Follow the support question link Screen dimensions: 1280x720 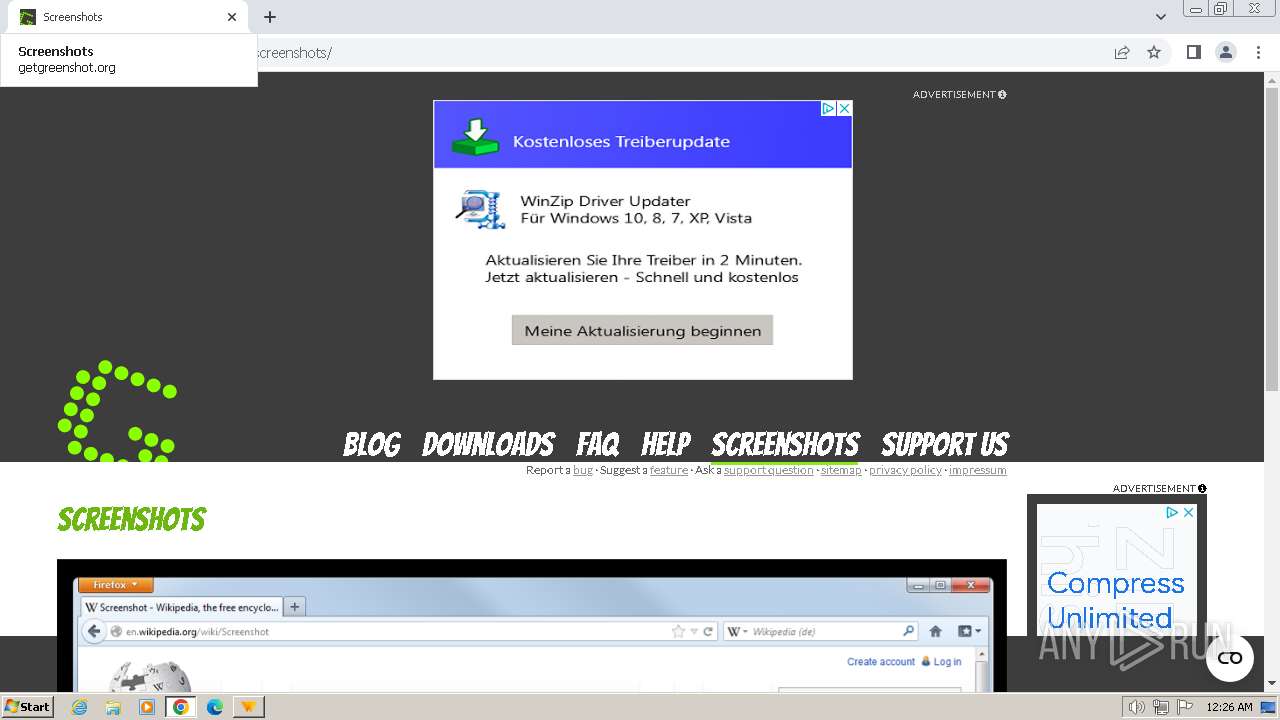point(768,470)
